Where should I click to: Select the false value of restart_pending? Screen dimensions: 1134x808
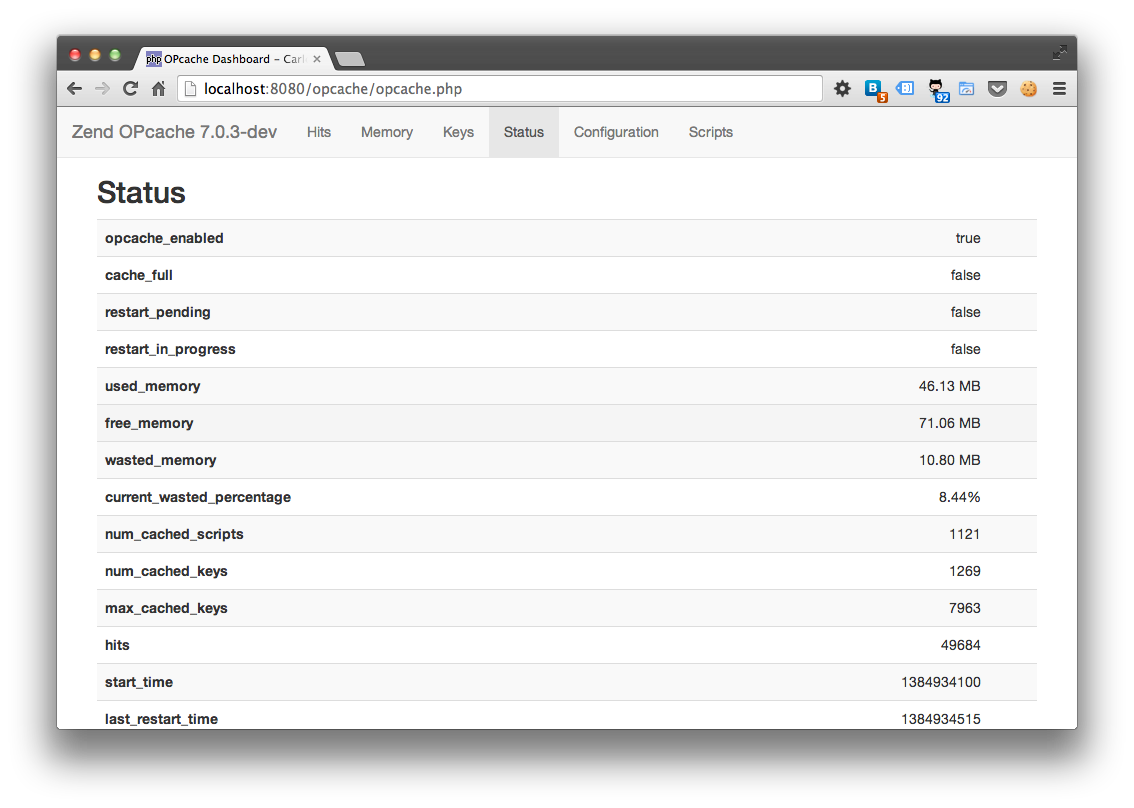[965, 312]
